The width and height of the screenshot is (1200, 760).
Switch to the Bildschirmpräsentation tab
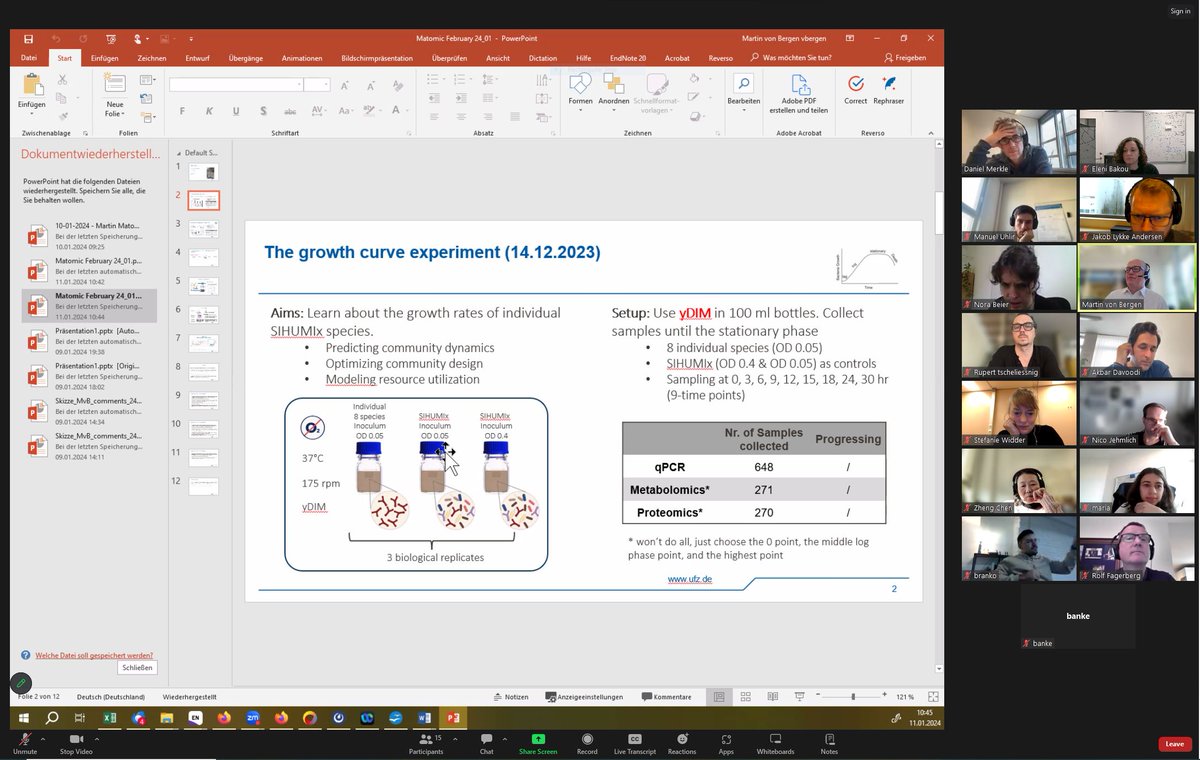point(377,58)
